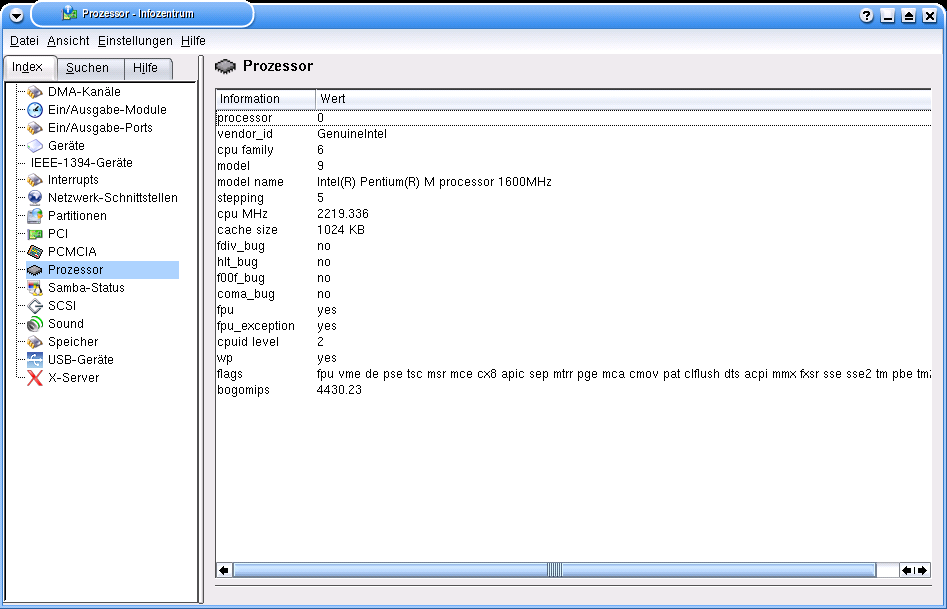Click the PCMCIA icon in the list
The height and width of the screenshot is (609, 947).
(x=35, y=252)
